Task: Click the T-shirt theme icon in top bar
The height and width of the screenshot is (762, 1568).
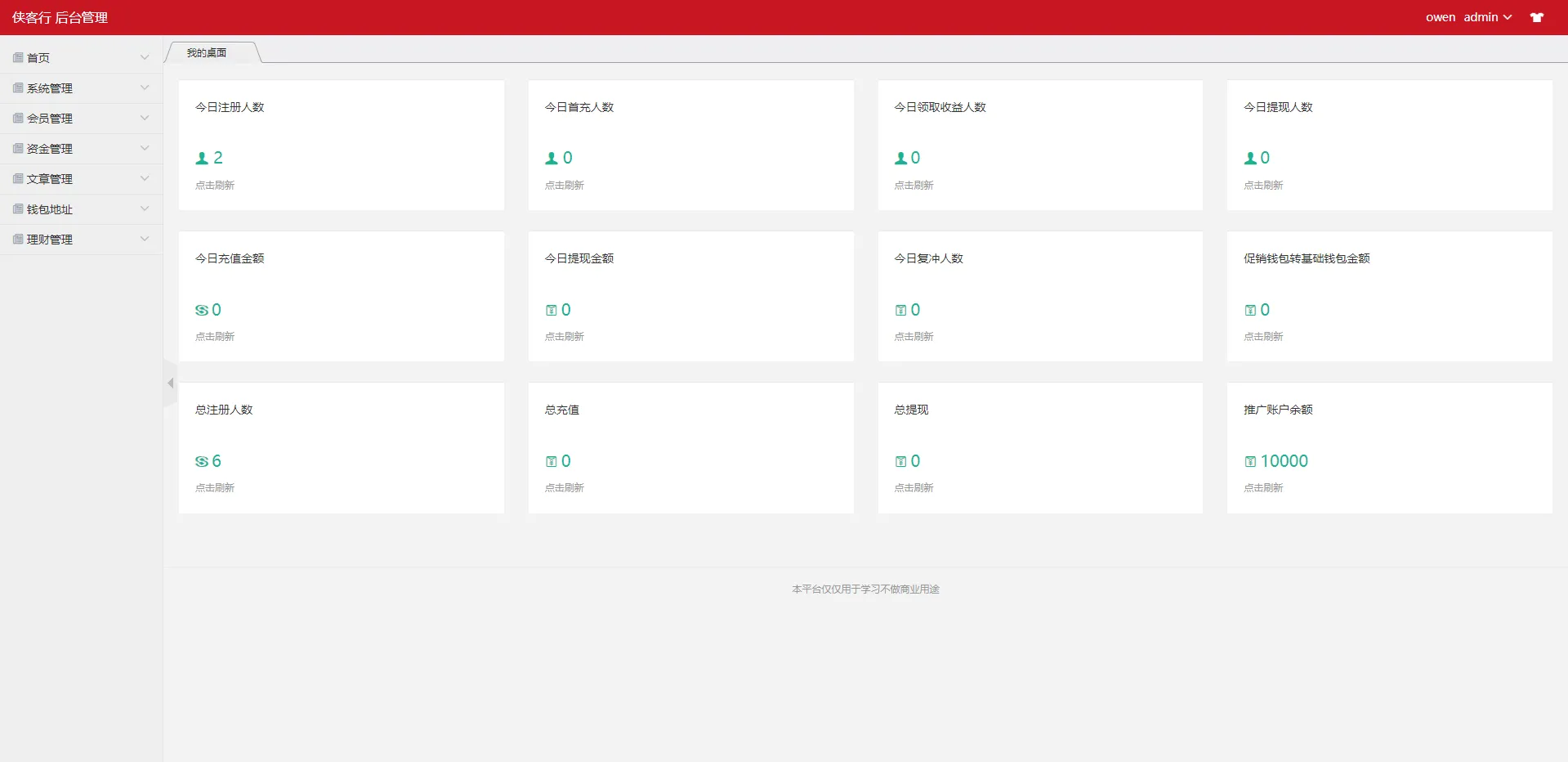Action: pyautogui.click(x=1537, y=17)
